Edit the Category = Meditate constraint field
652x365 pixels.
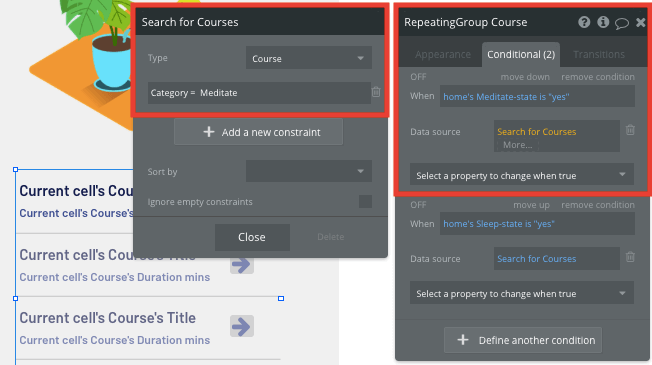(259, 93)
